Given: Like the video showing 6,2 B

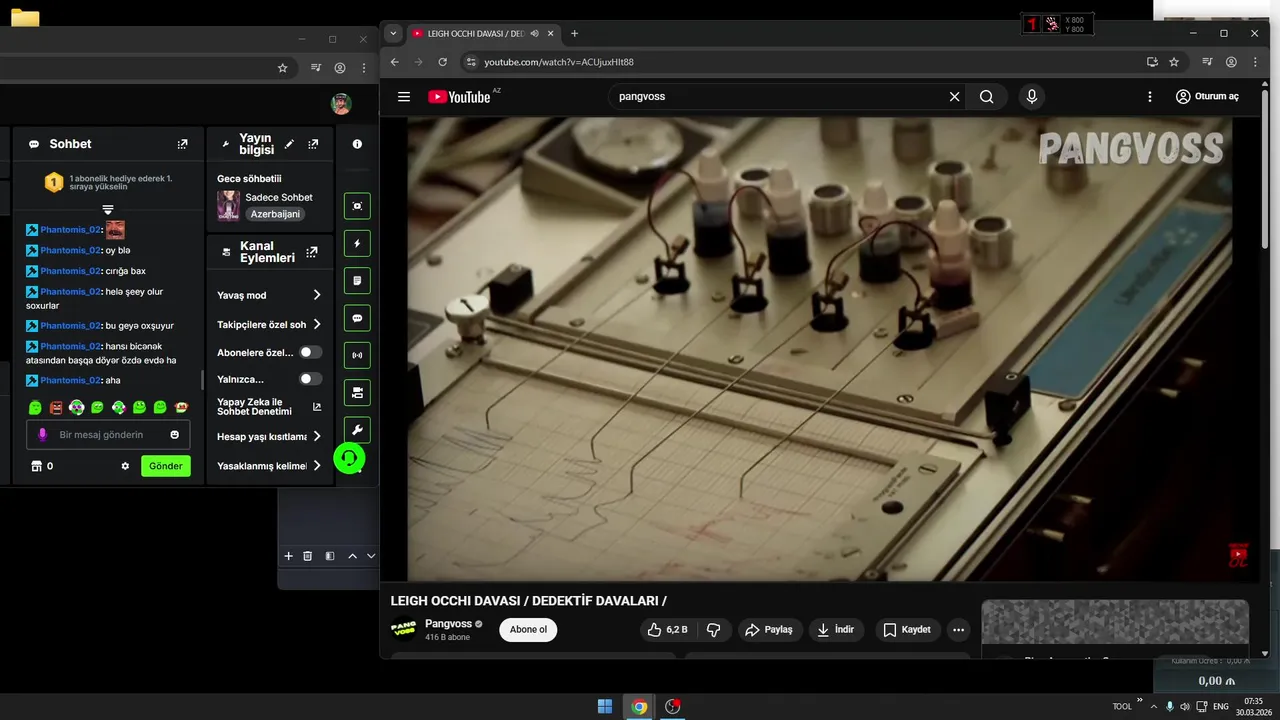Looking at the screenshot, I should click(x=667, y=630).
